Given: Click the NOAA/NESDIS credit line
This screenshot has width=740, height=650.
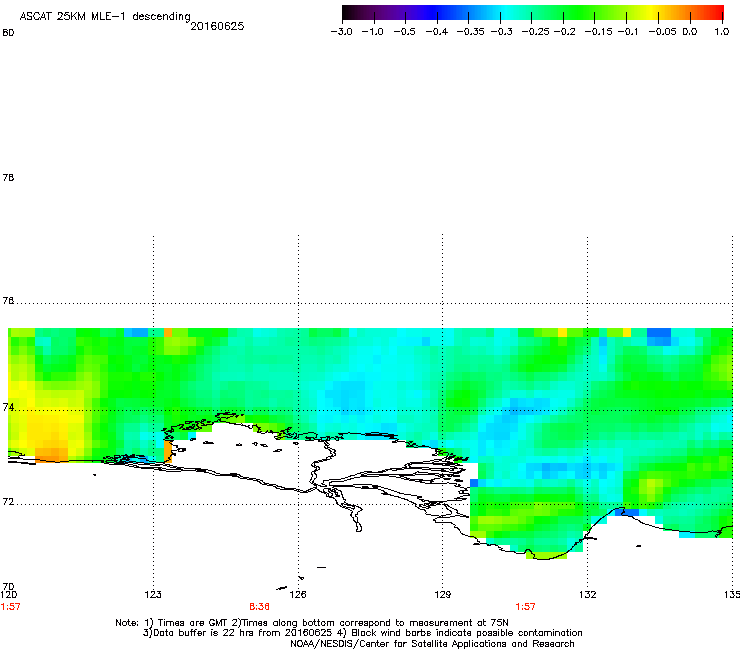Looking at the screenshot, I should click(432, 644).
